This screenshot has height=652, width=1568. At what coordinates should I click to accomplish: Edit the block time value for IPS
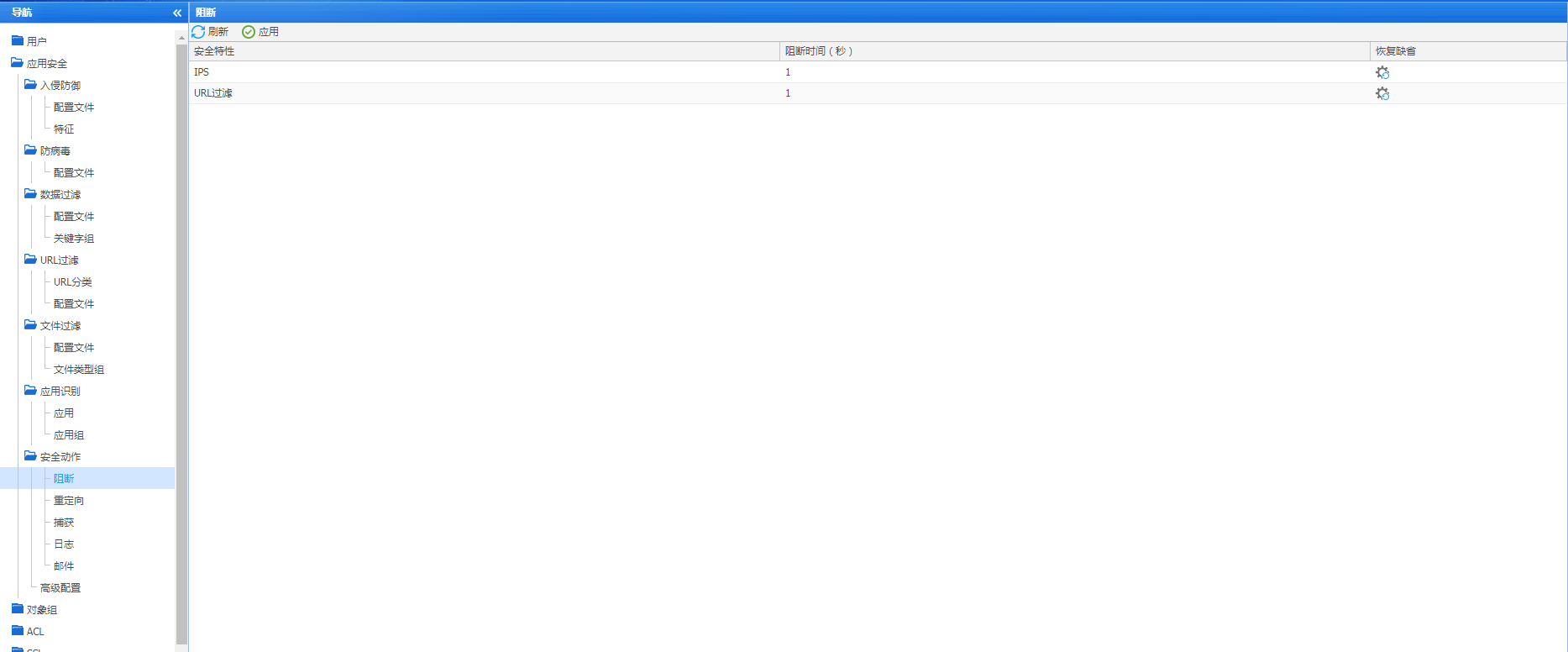pyautogui.click(x=788, y=72)
